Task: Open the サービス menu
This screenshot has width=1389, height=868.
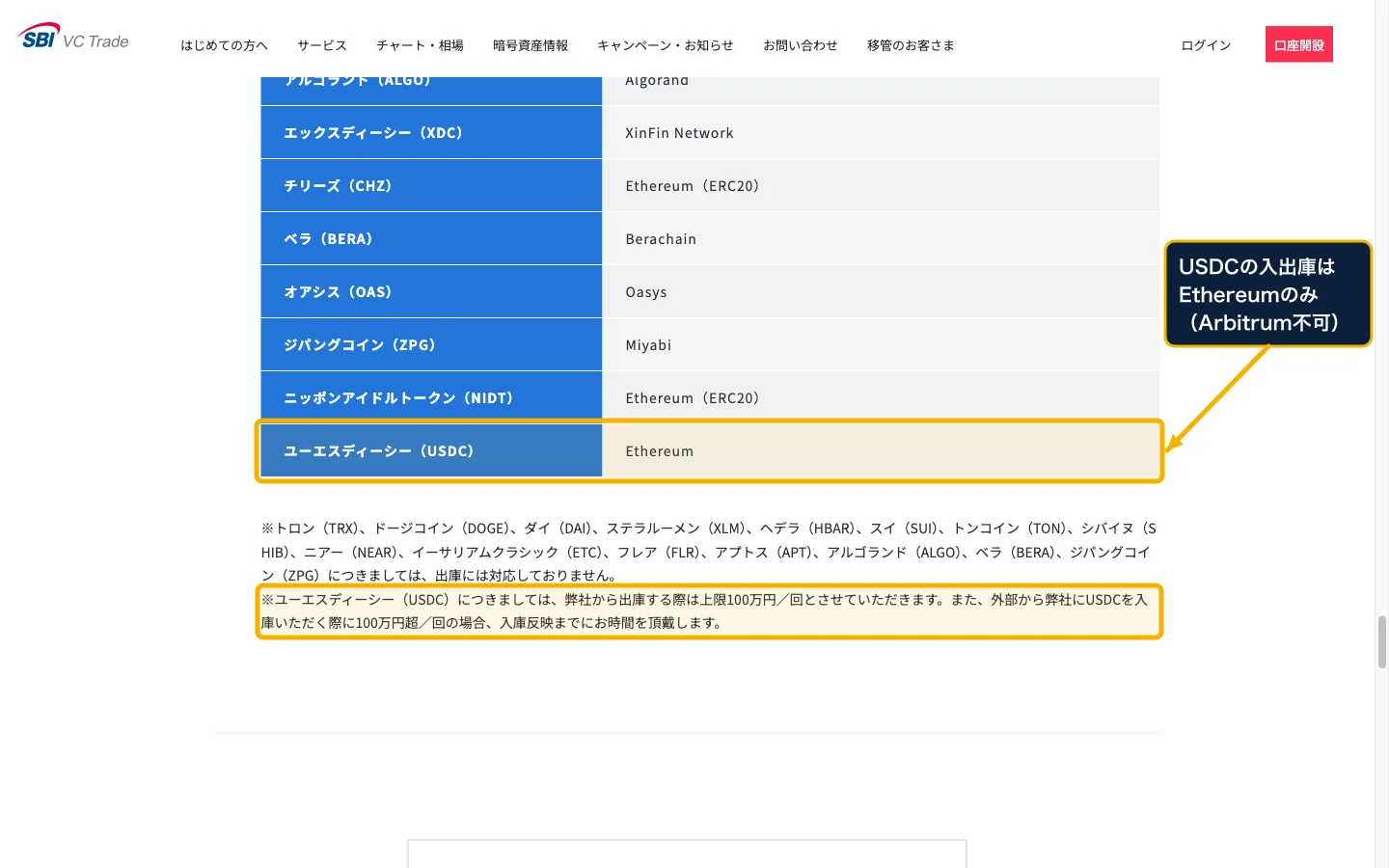Action: (322, 45)
